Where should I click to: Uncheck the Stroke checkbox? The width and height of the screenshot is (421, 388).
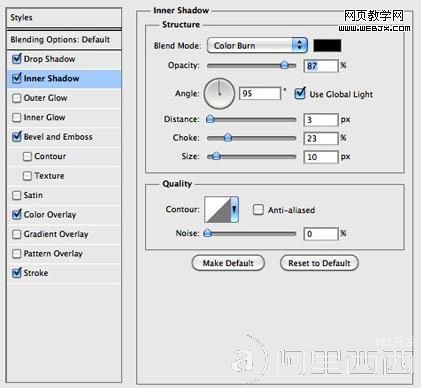pos(17,273)
